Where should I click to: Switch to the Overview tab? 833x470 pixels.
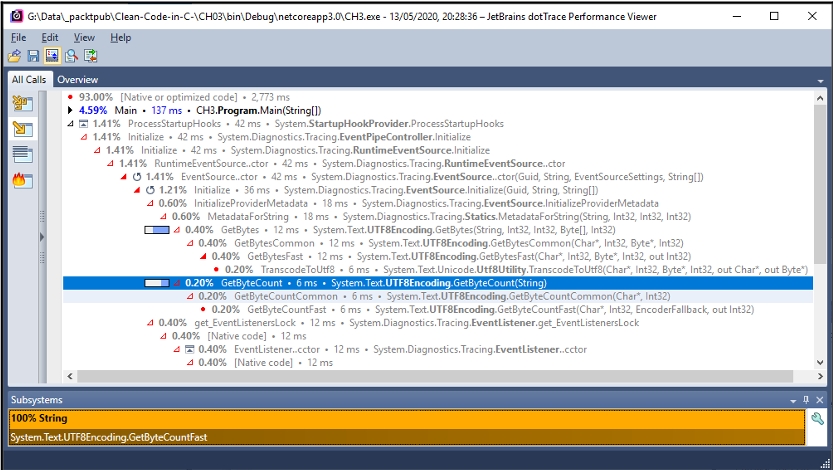coord(77,79)
